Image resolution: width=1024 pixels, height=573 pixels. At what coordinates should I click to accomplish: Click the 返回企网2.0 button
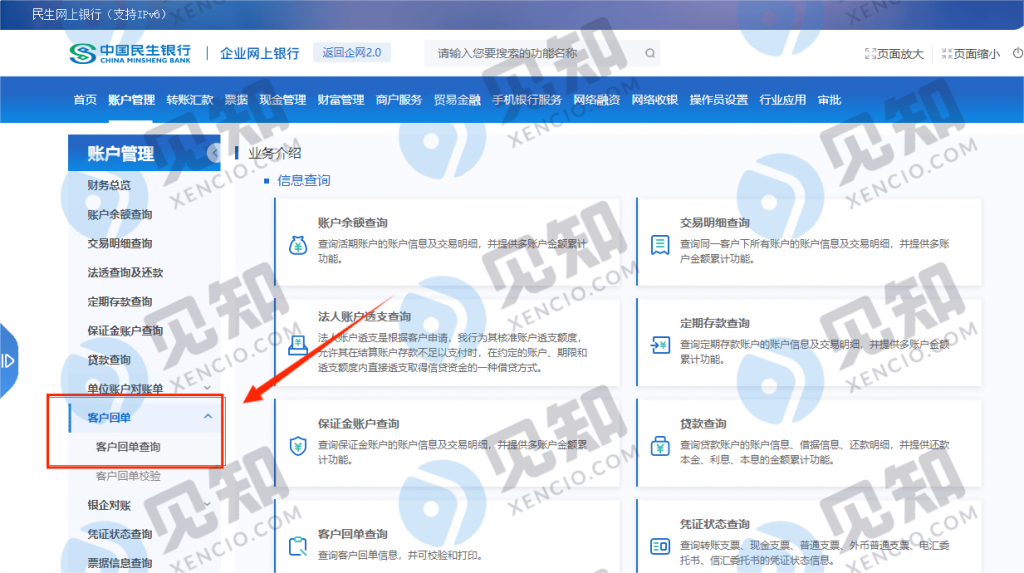(x=351, y=53)
